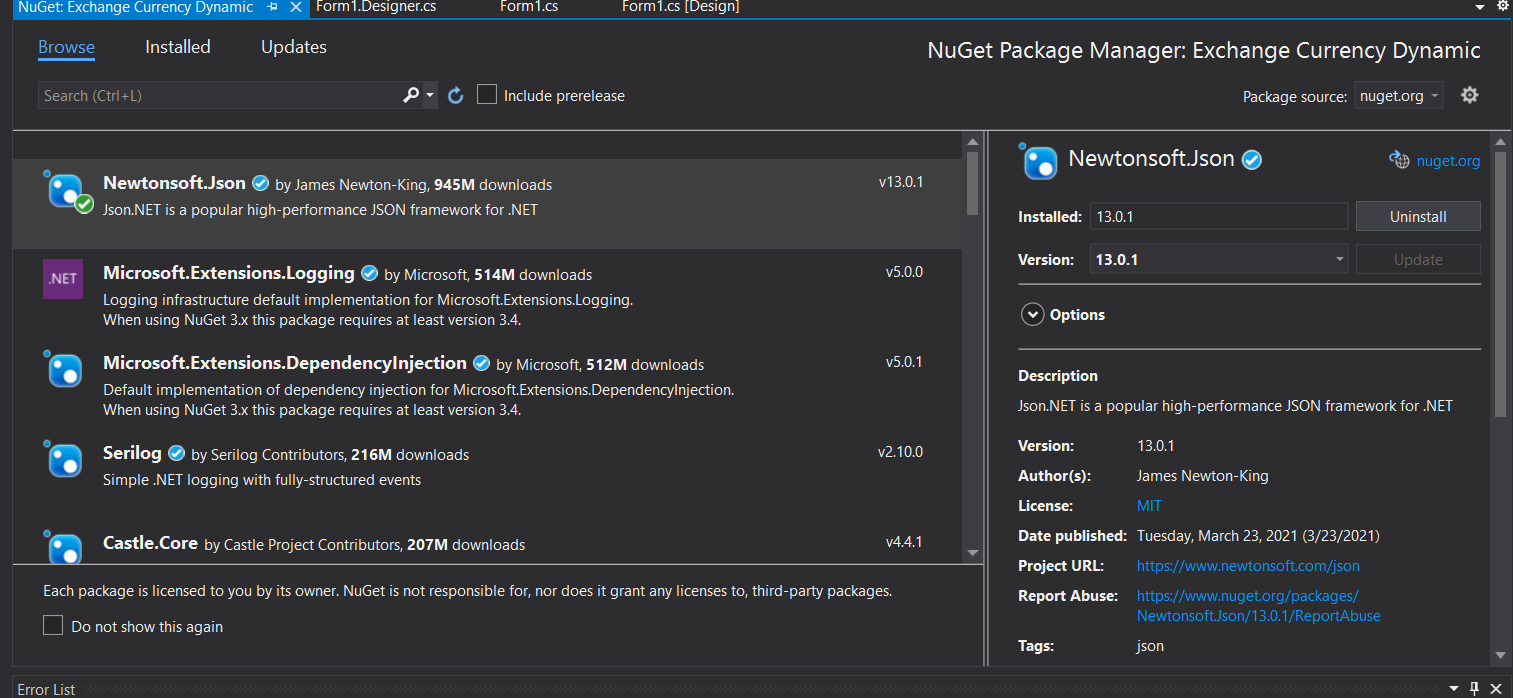1513x698 pixels.
Task: Open the Package source nuget.org dropdown
Action: 1399,96
